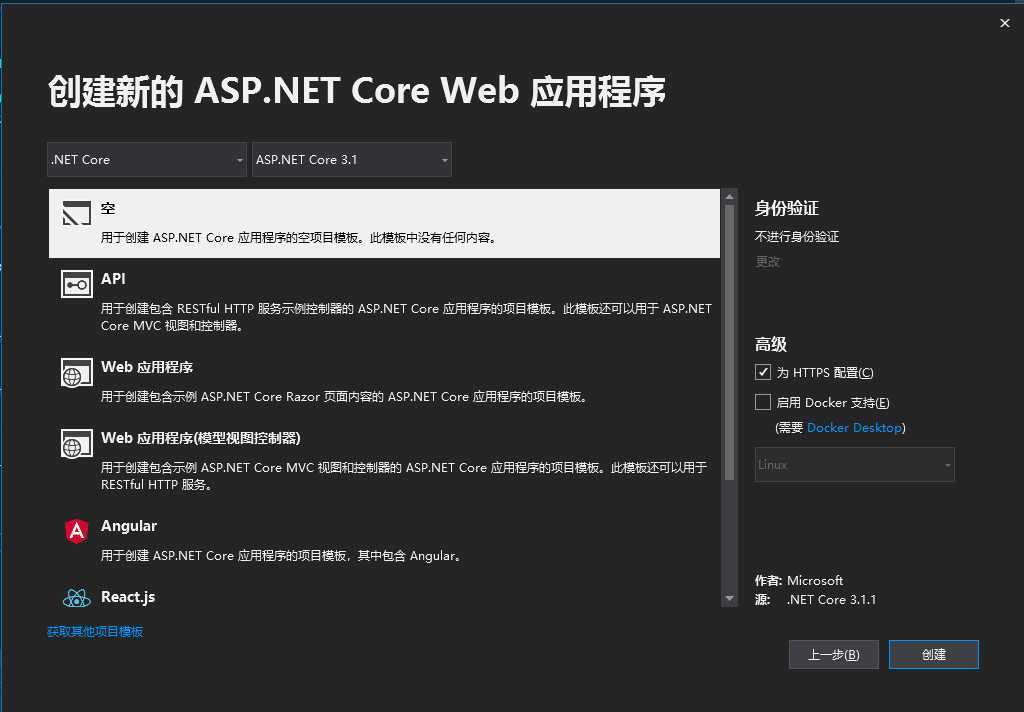Toggle the 为 HTTPS 配置 checkbox

pyautogui.click(x=763, y=372)
